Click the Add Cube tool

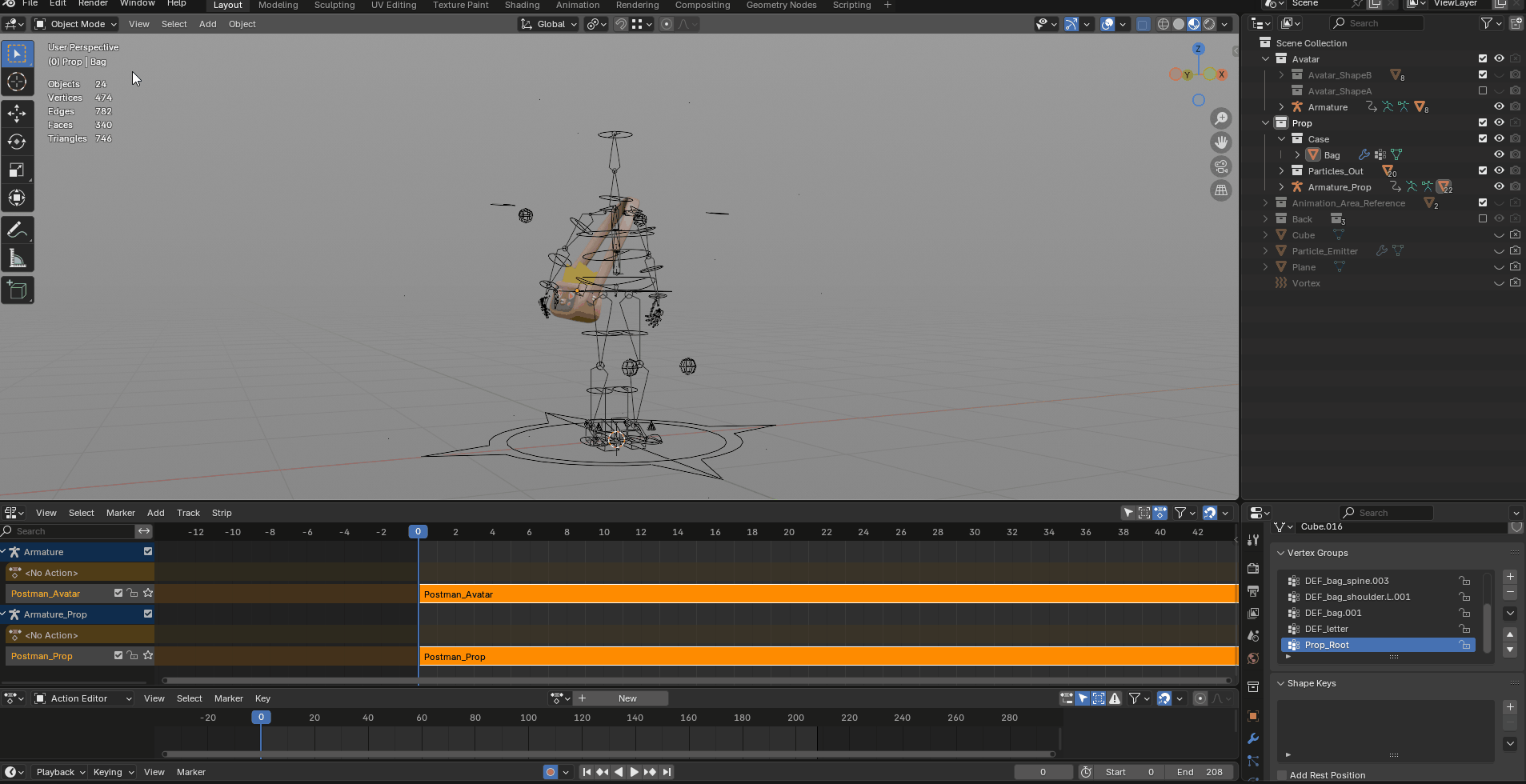(x=17, y=290)
